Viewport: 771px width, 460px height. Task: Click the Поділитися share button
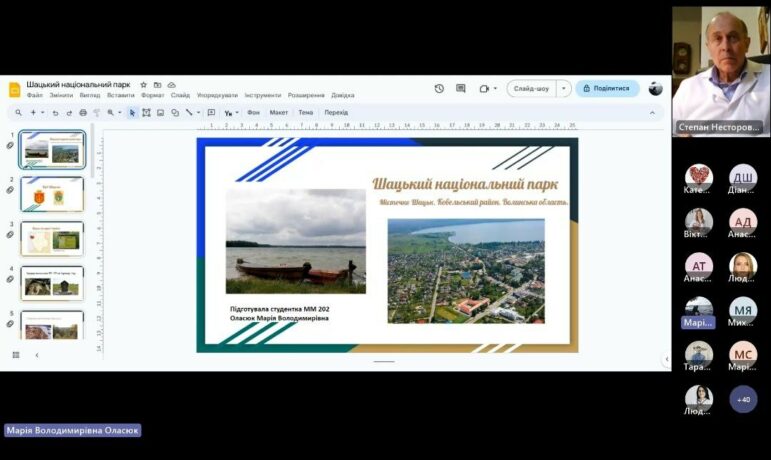pyautogui.click(x=606, y=88)
